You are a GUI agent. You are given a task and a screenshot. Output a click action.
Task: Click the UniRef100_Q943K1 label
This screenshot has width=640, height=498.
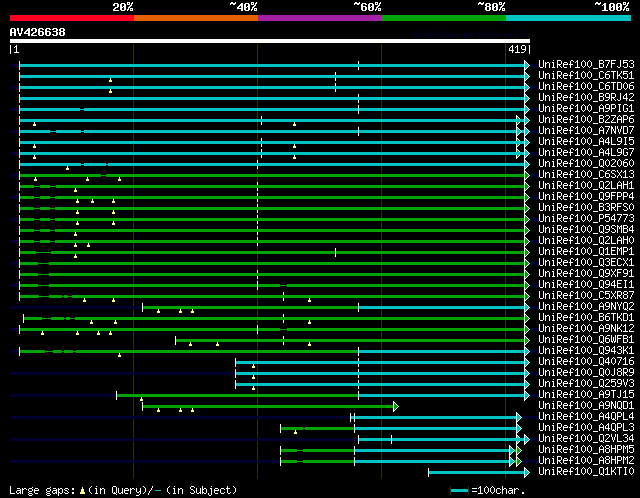pyautogui.click(x=586, y=351)
